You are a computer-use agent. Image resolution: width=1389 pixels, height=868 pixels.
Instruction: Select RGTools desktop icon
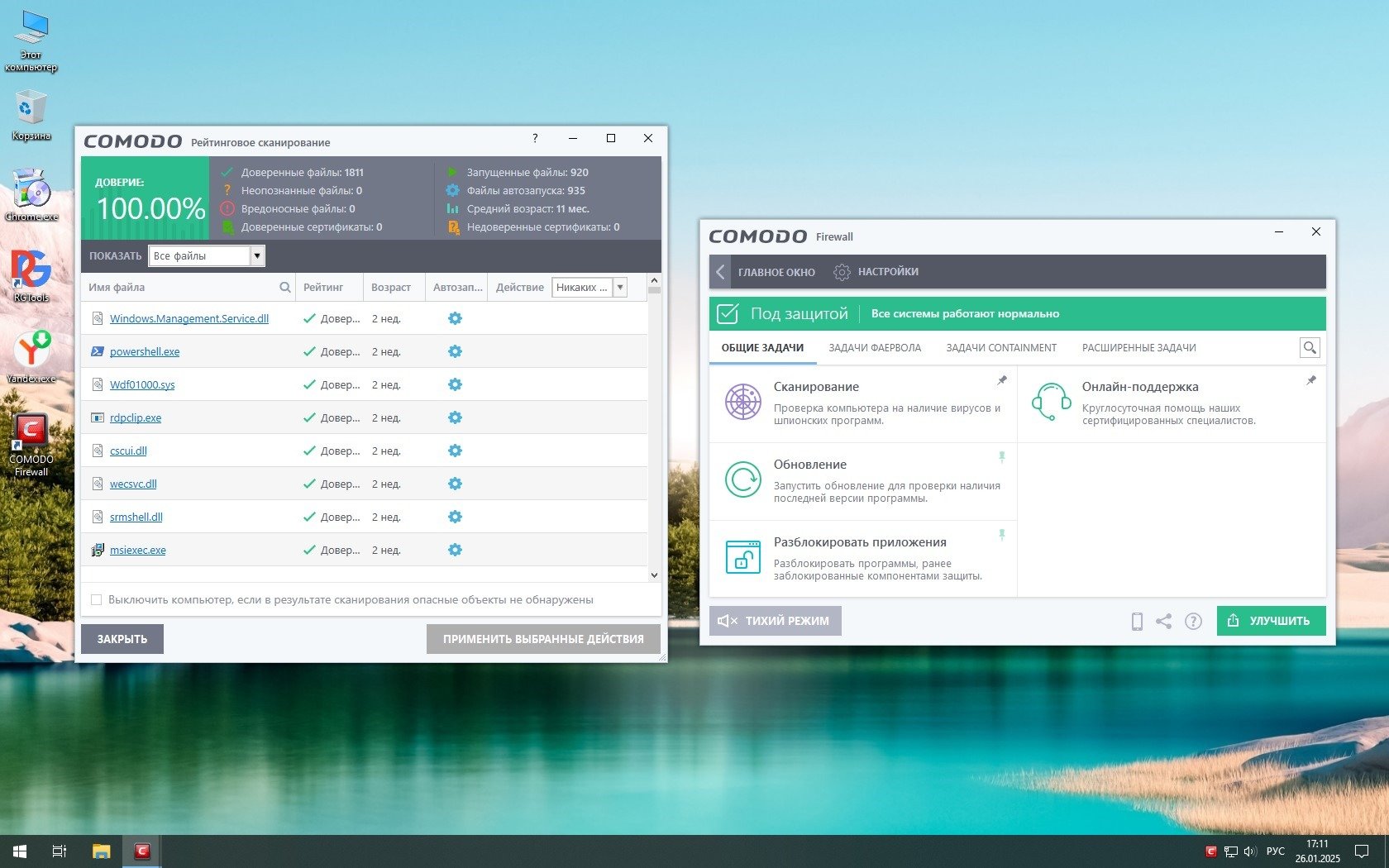pos(31,276)
